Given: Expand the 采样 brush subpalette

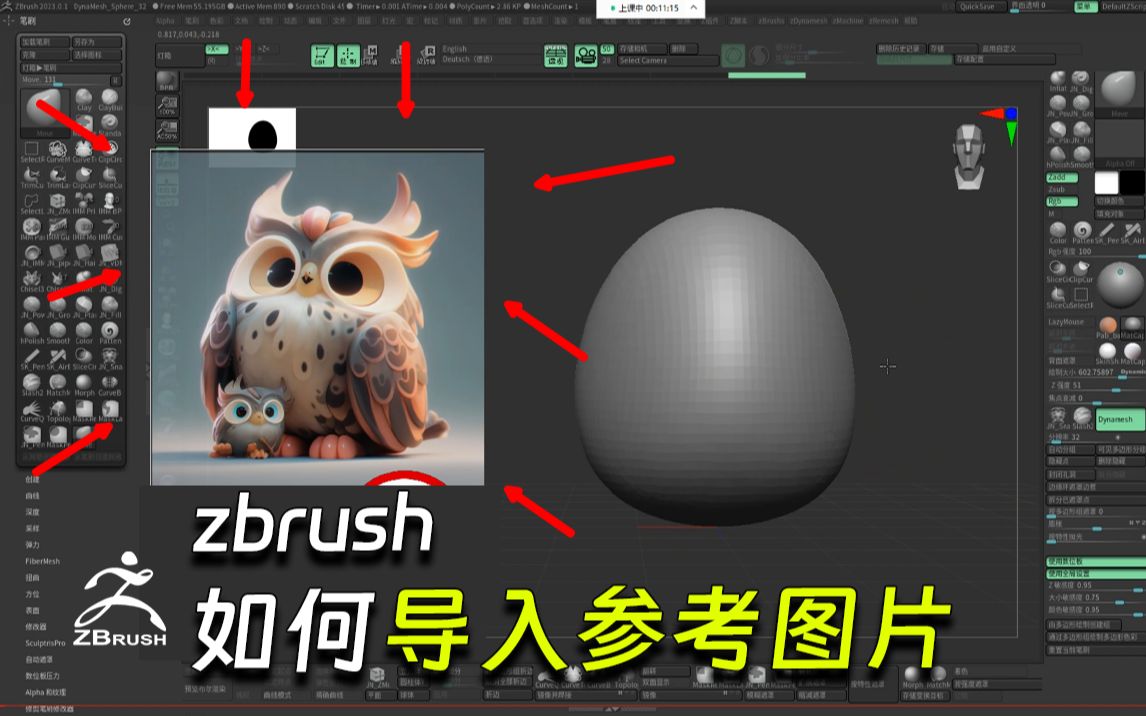Looking at the screenshot, I should pyautogui.click(x=33, y=528).
